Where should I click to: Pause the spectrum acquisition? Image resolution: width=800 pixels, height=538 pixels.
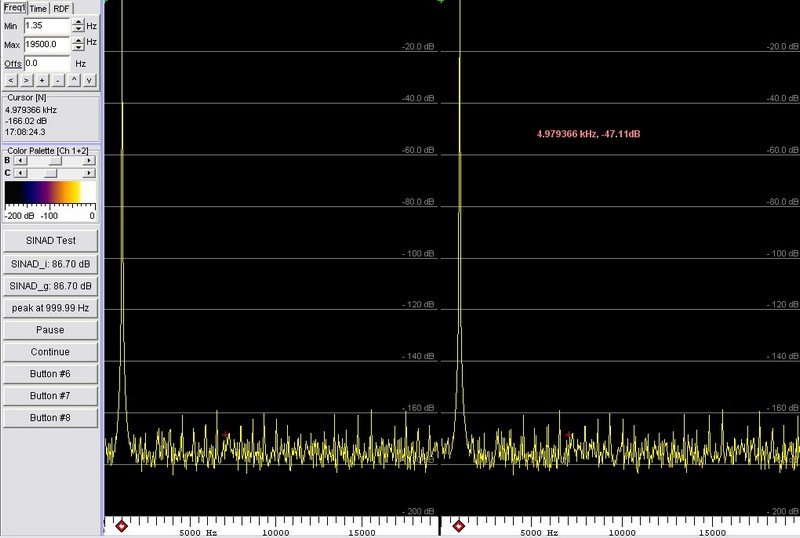click(51, 330)
